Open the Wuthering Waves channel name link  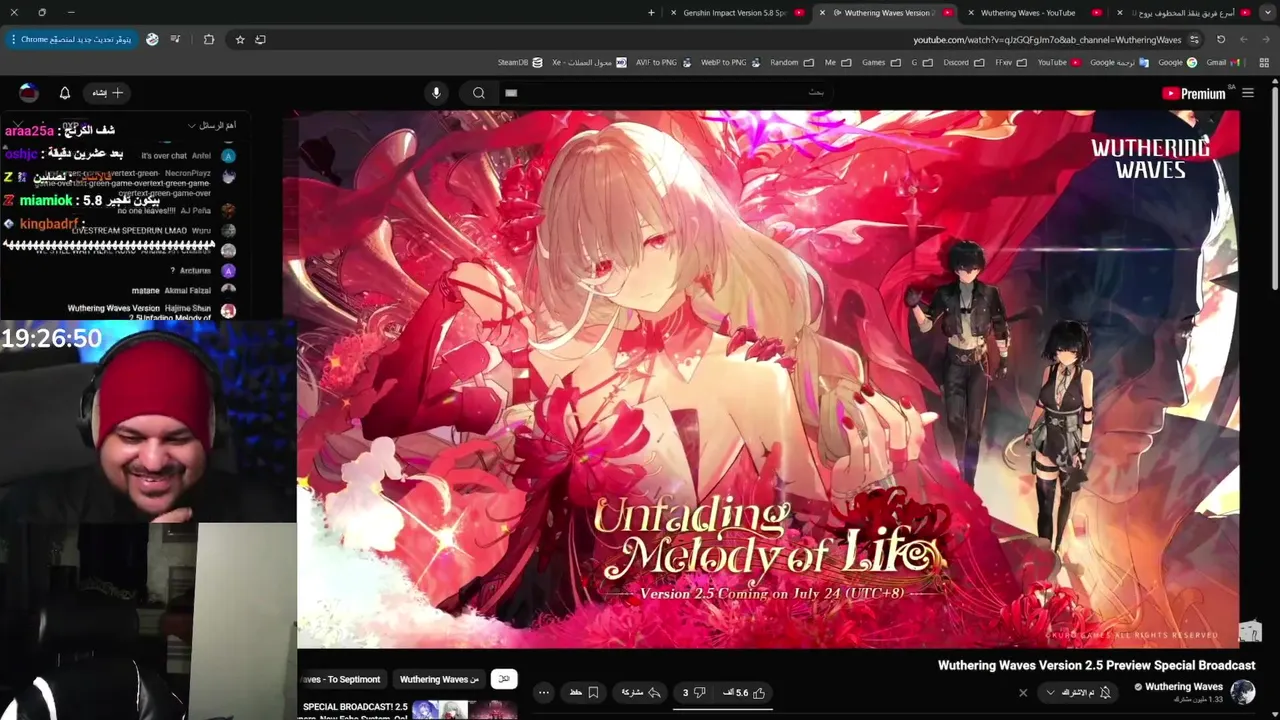(x=1183, y=687)
